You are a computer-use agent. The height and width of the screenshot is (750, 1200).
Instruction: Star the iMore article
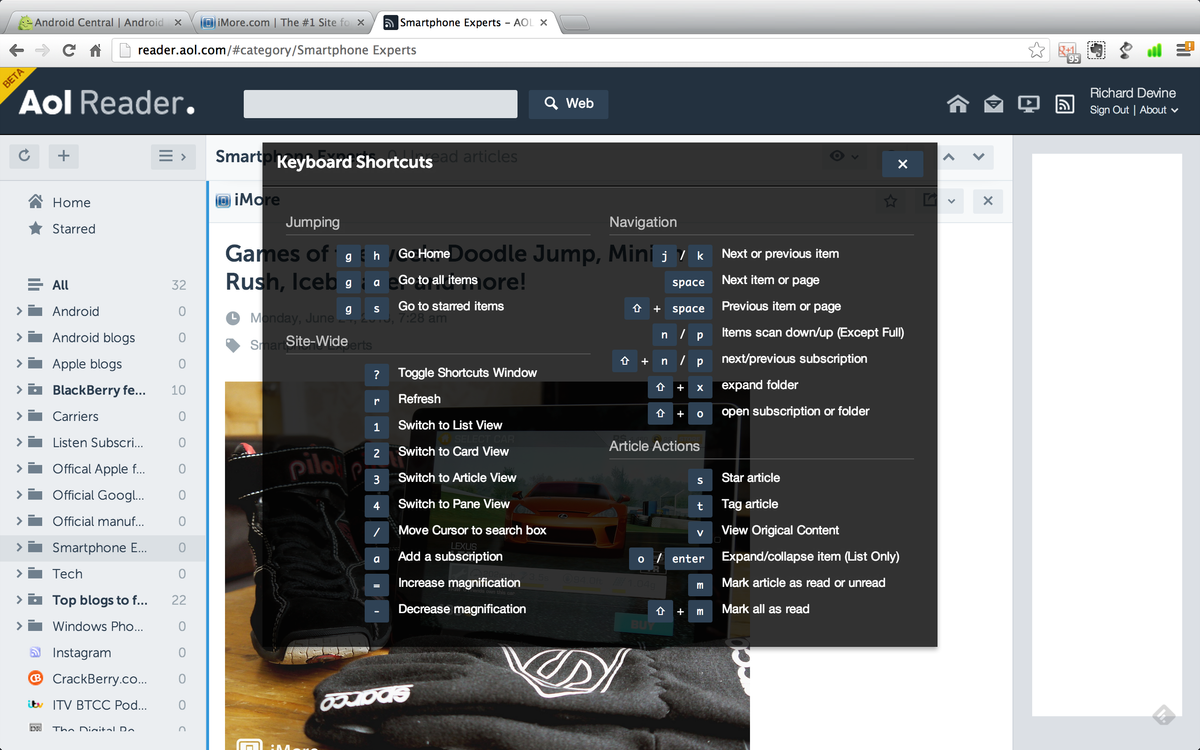890,201
